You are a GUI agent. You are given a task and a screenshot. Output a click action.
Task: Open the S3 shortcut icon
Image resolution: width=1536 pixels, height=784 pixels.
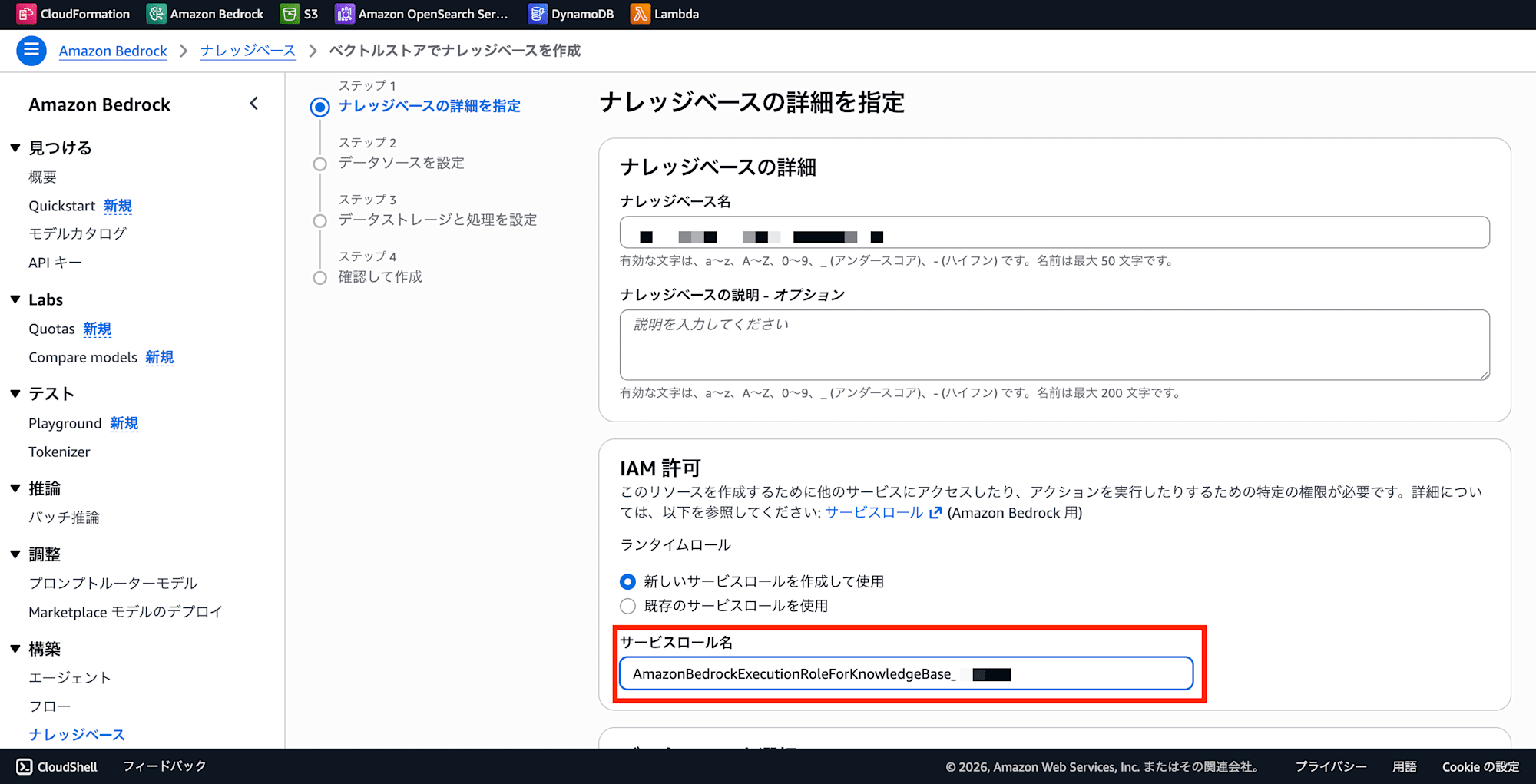coord(290,14)
